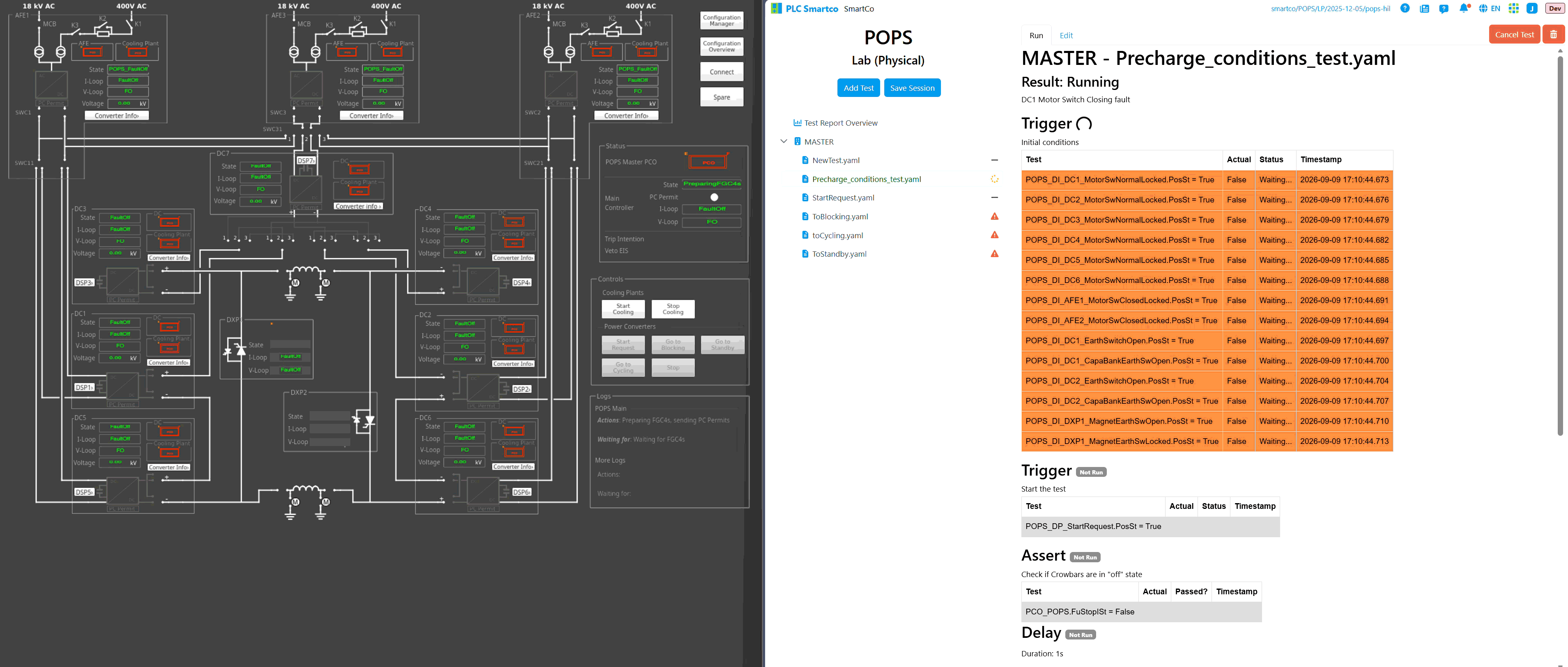Switch to the Edit tab
Screen dimensions: 1568x667
(1066, 35)
